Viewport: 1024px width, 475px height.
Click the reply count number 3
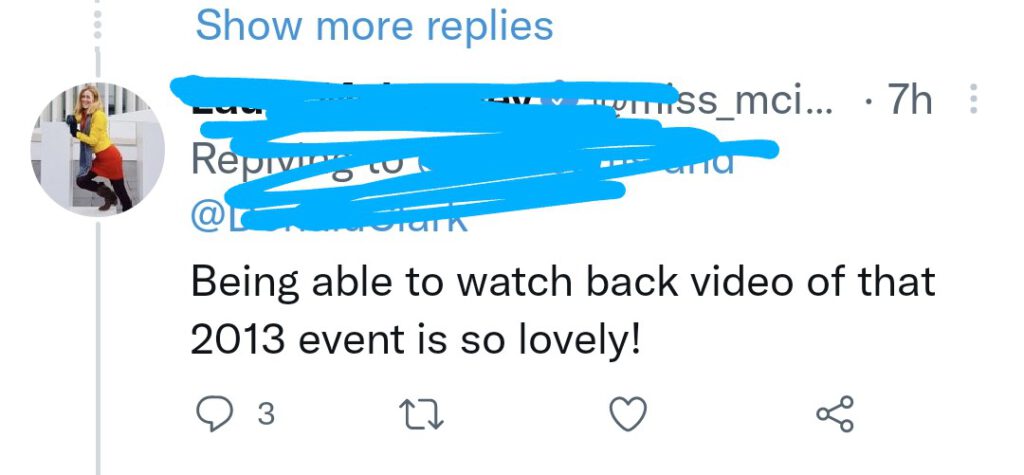266,416
